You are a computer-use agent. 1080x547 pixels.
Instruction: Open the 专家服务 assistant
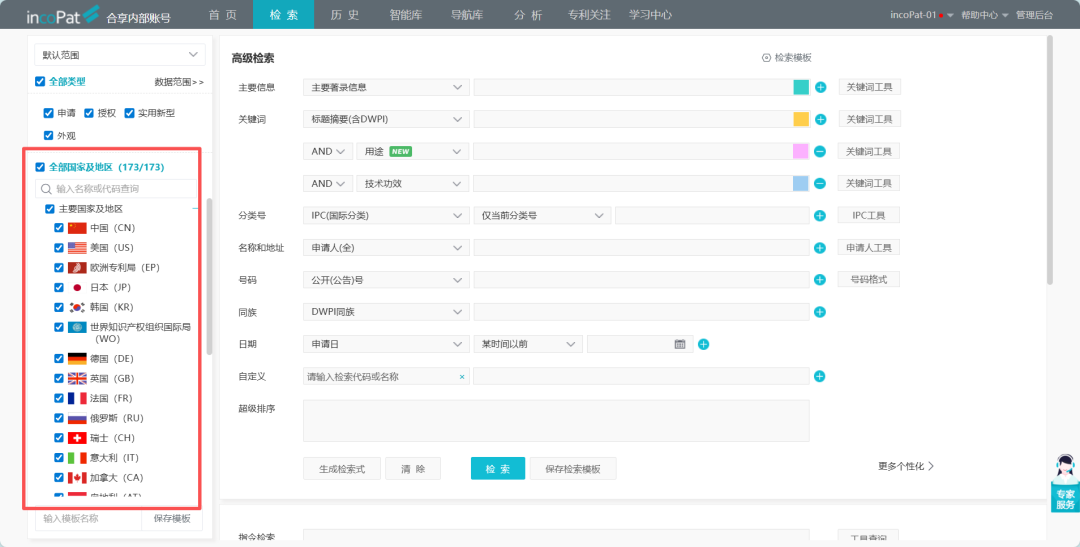pos(1065,483)
